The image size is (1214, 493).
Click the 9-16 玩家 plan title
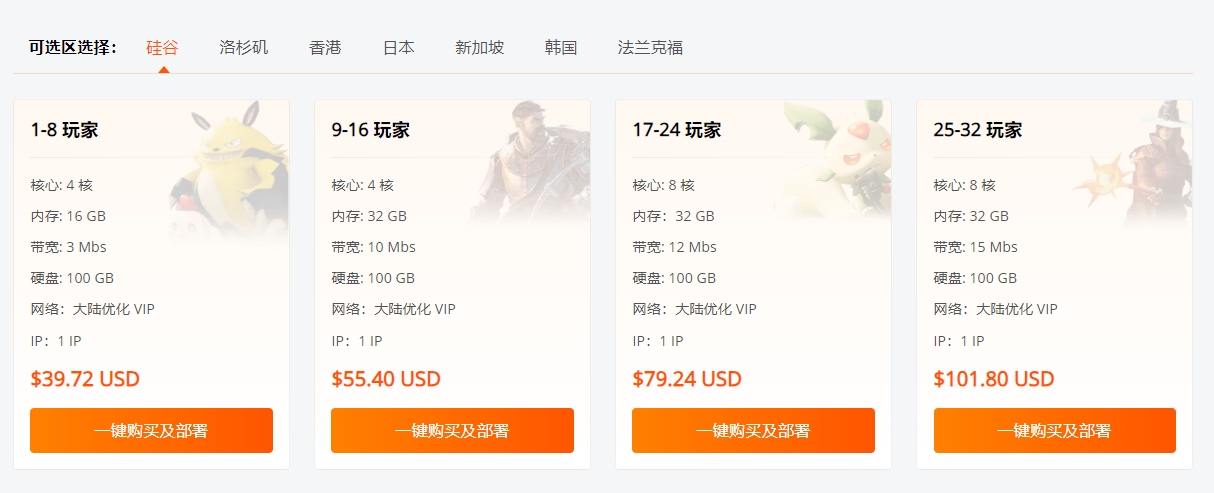point(370,130)
